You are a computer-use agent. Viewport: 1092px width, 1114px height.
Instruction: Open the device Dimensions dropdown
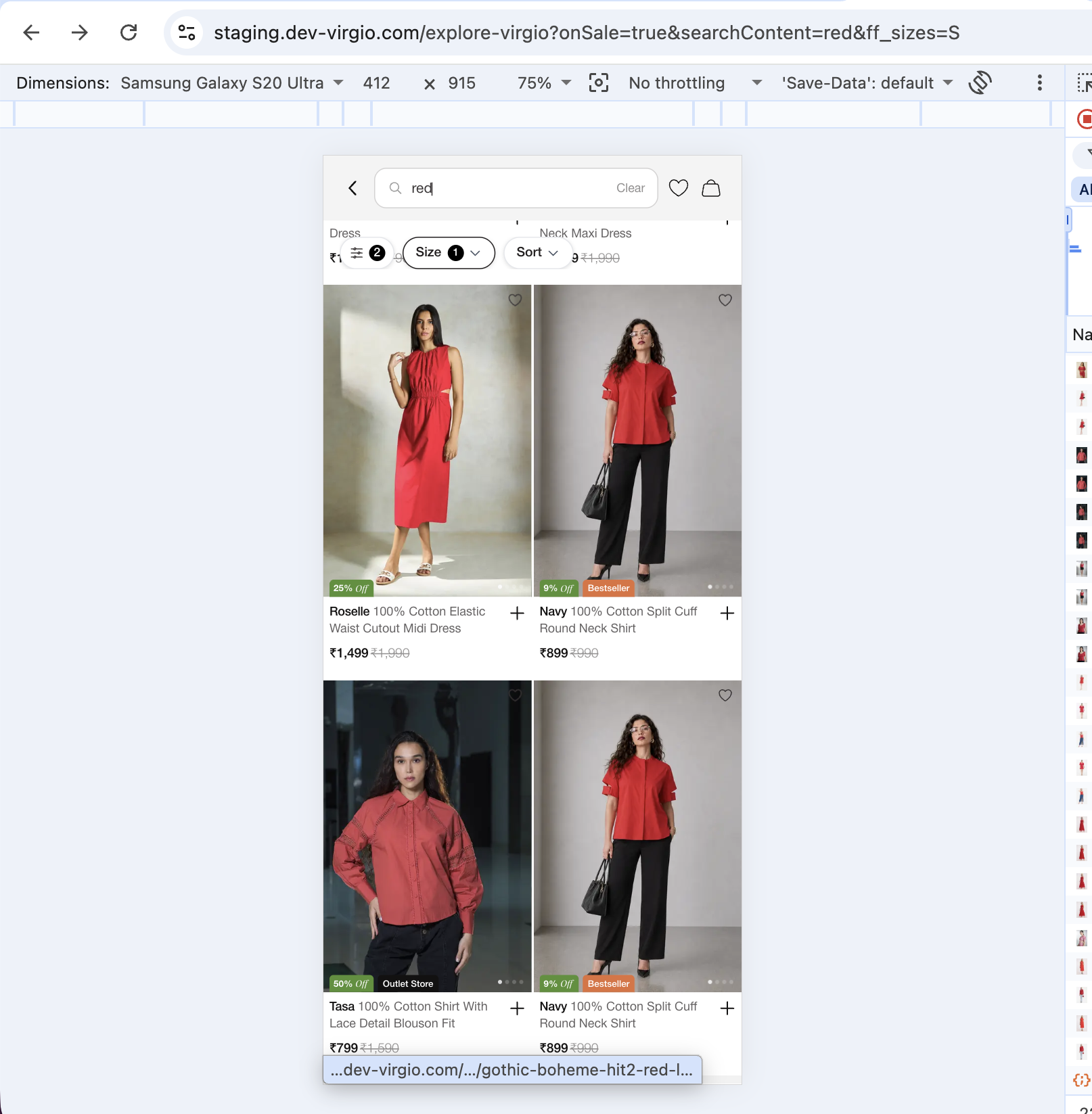(232, 83)
